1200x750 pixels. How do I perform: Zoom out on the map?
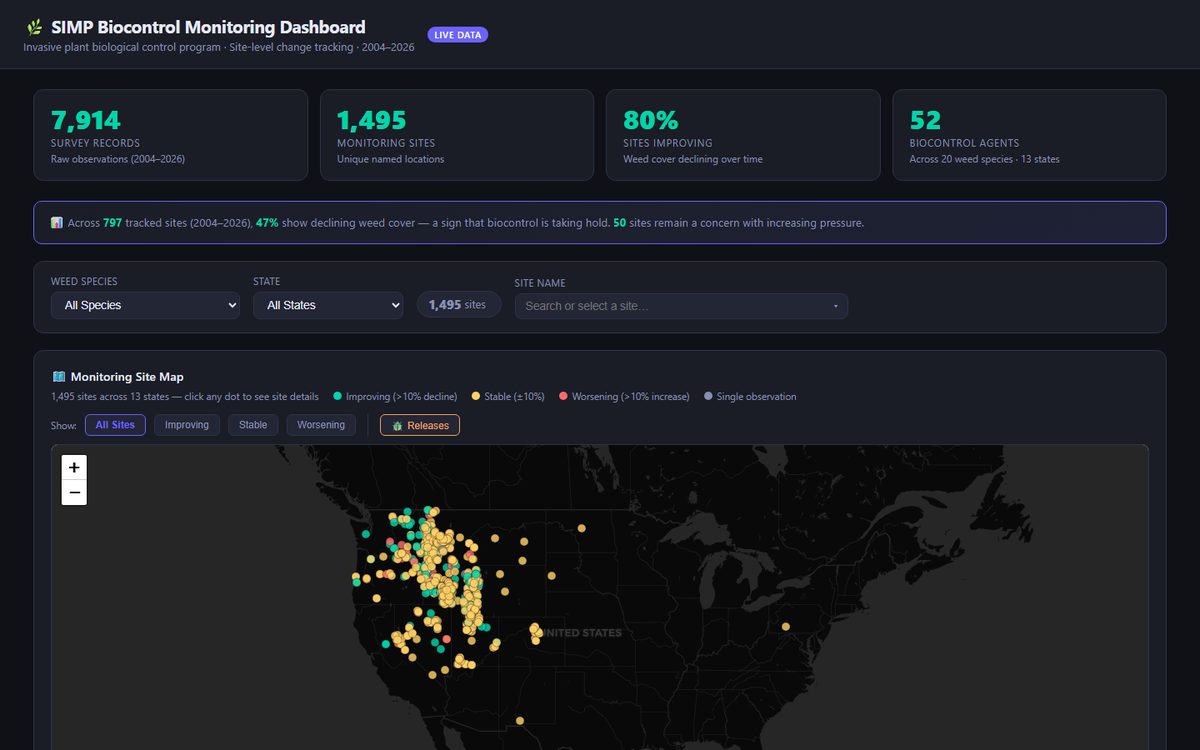click(74, 493)
